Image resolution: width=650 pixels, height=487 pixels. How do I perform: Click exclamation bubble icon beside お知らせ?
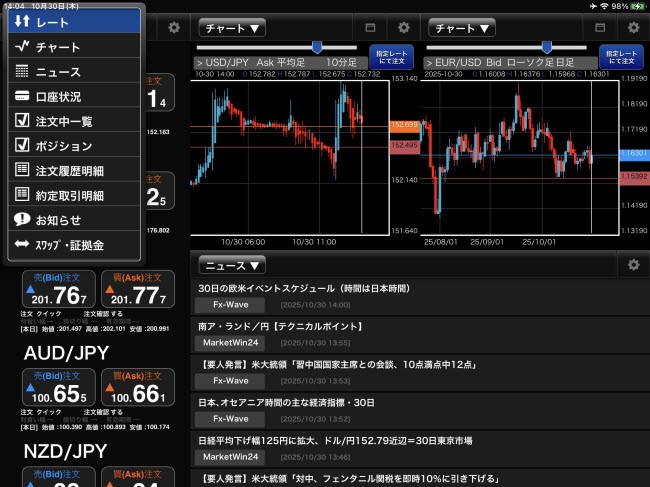tap(22, 219)
